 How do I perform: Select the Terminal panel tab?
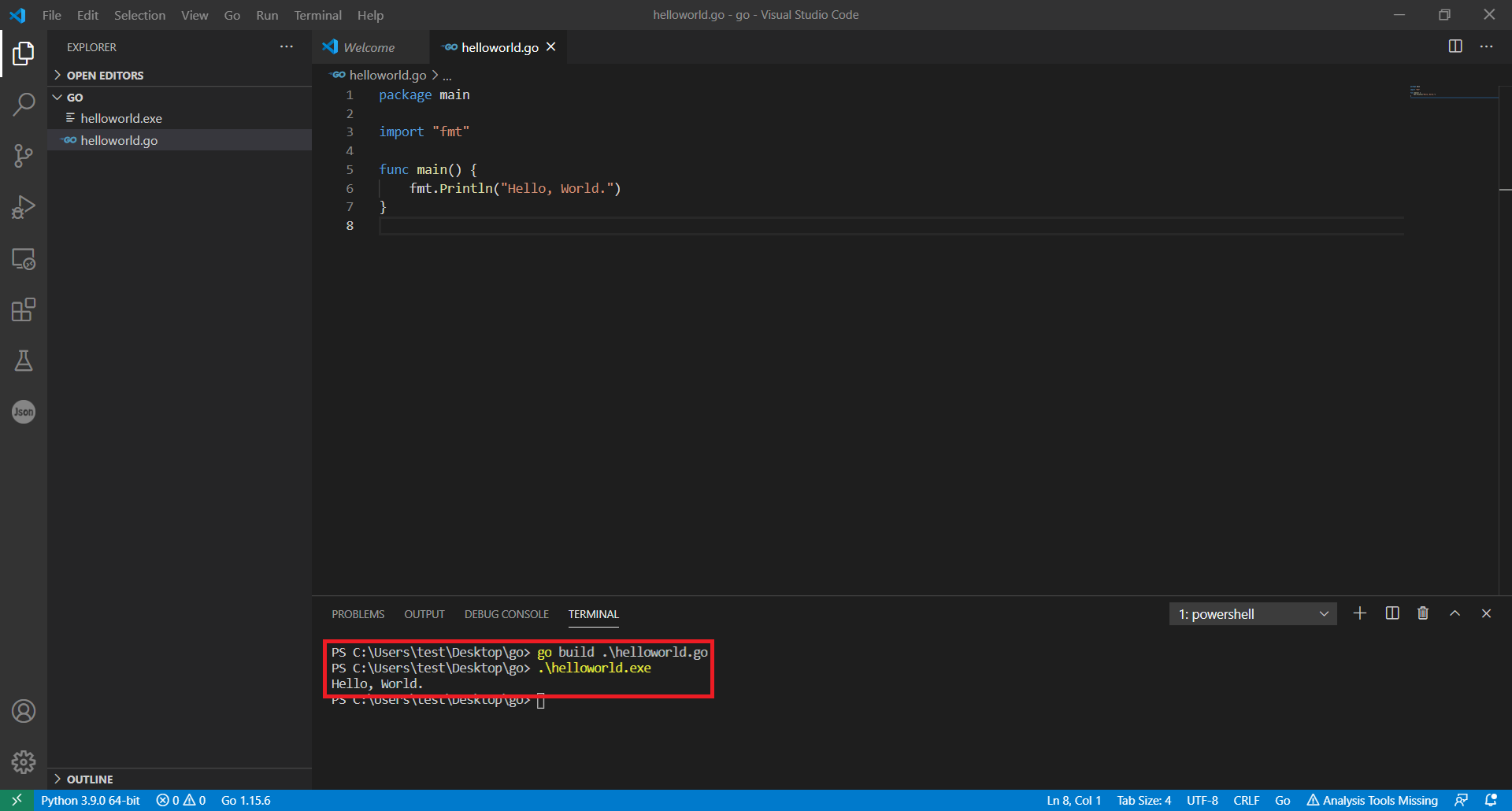pos(594,614)
